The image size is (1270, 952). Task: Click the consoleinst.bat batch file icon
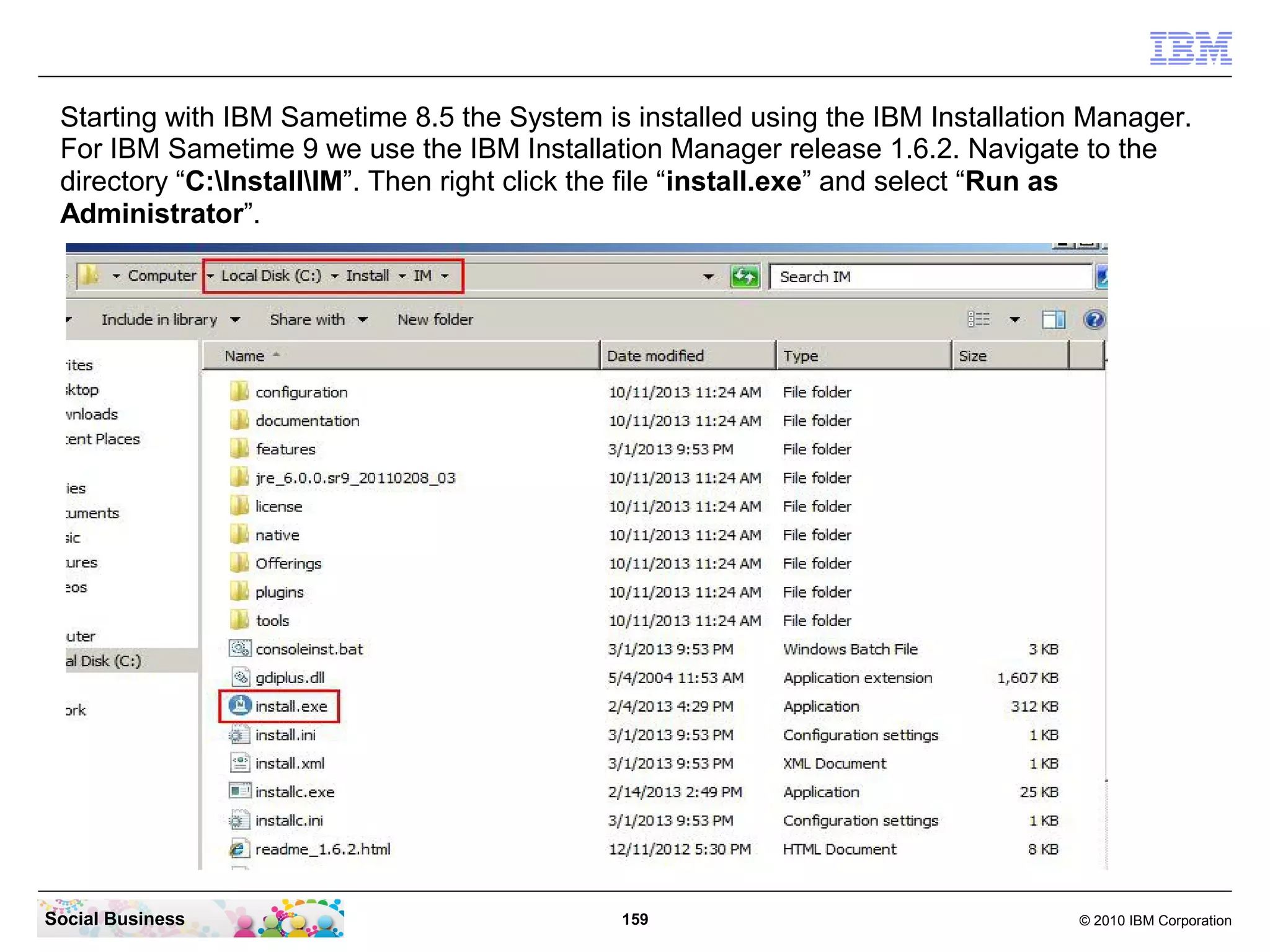click(x=239, y=648)
